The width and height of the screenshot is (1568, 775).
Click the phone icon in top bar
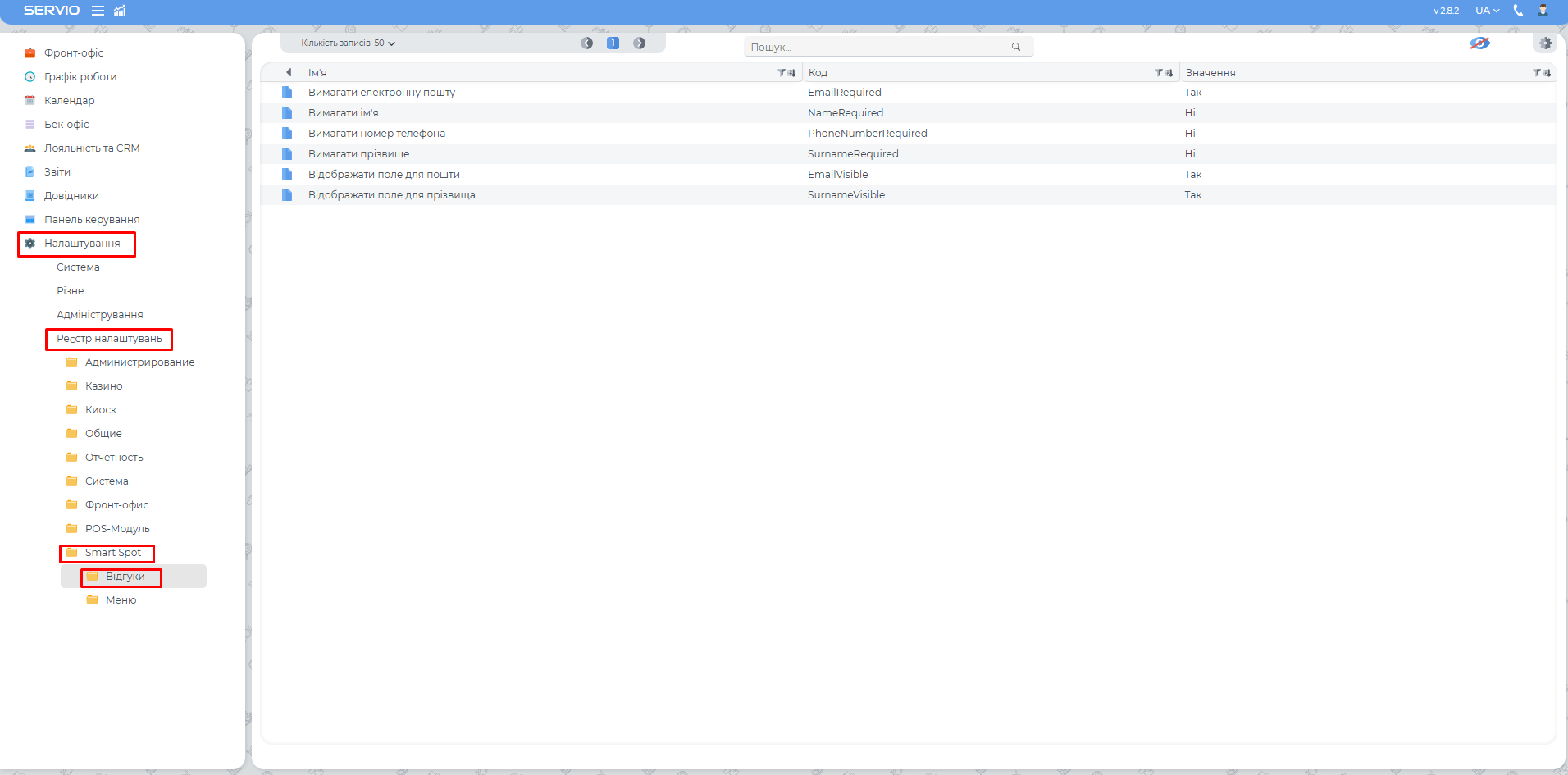tap(1518, 11)
